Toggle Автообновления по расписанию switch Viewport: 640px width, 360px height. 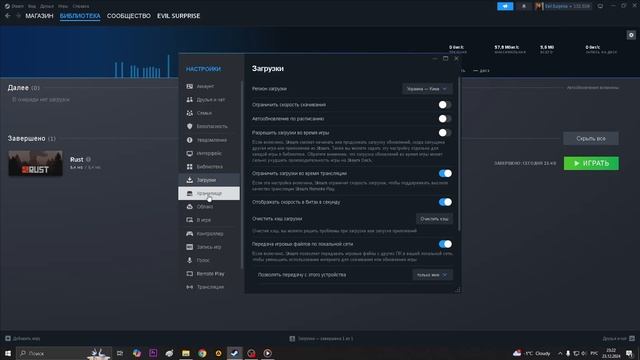click(x=444, y=119)
